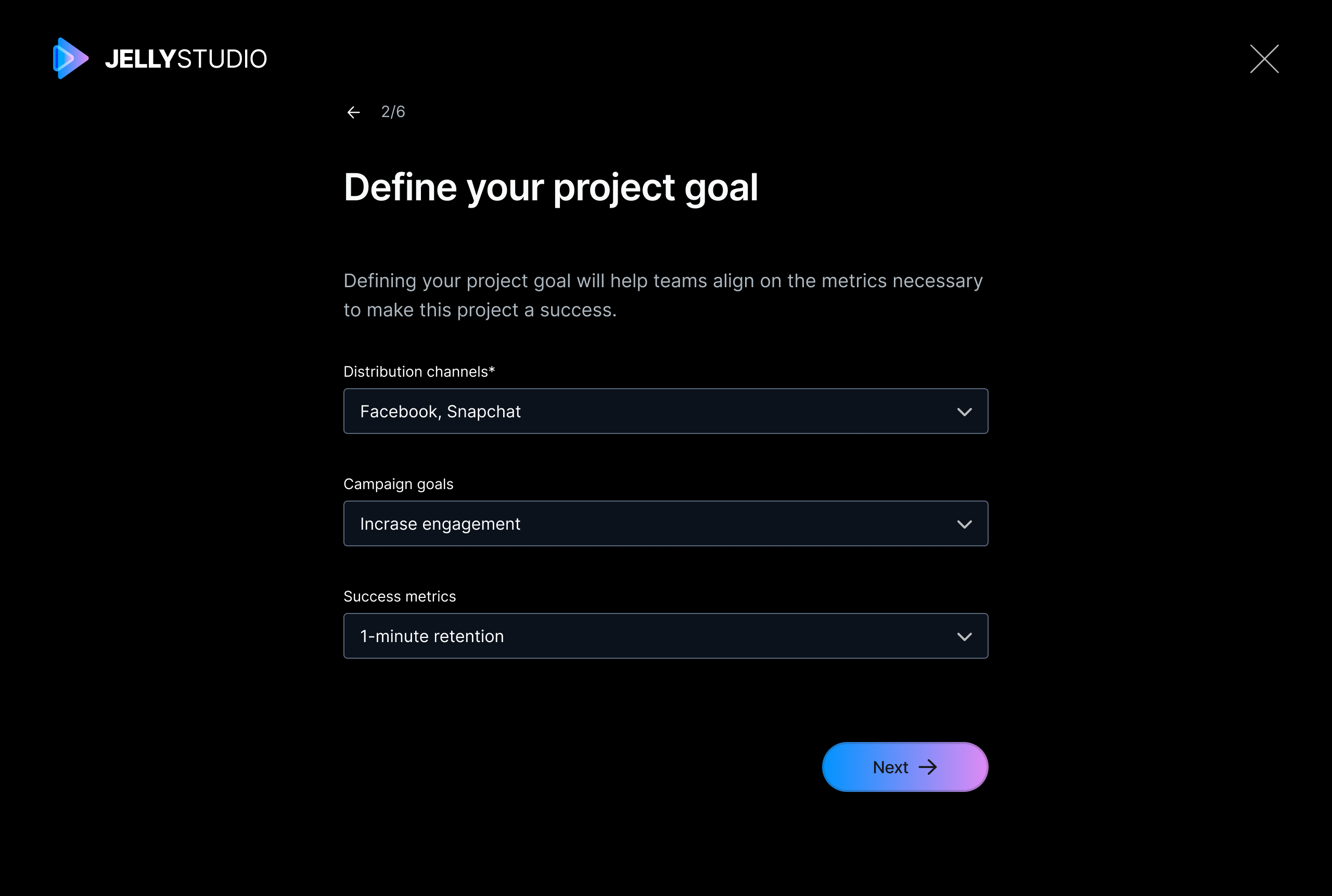Go back using the left arrow icon

[354, 112]
